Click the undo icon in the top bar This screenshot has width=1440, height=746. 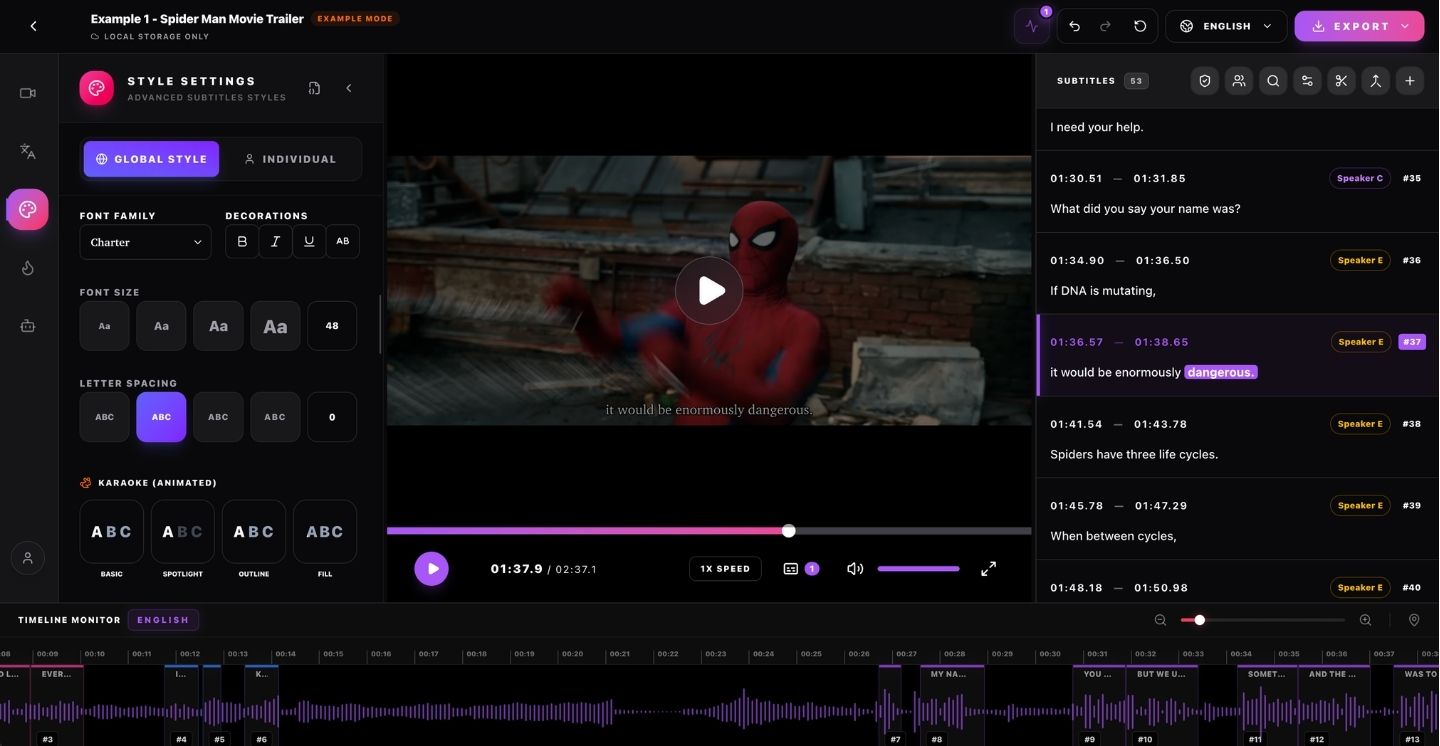point(1074,26)
